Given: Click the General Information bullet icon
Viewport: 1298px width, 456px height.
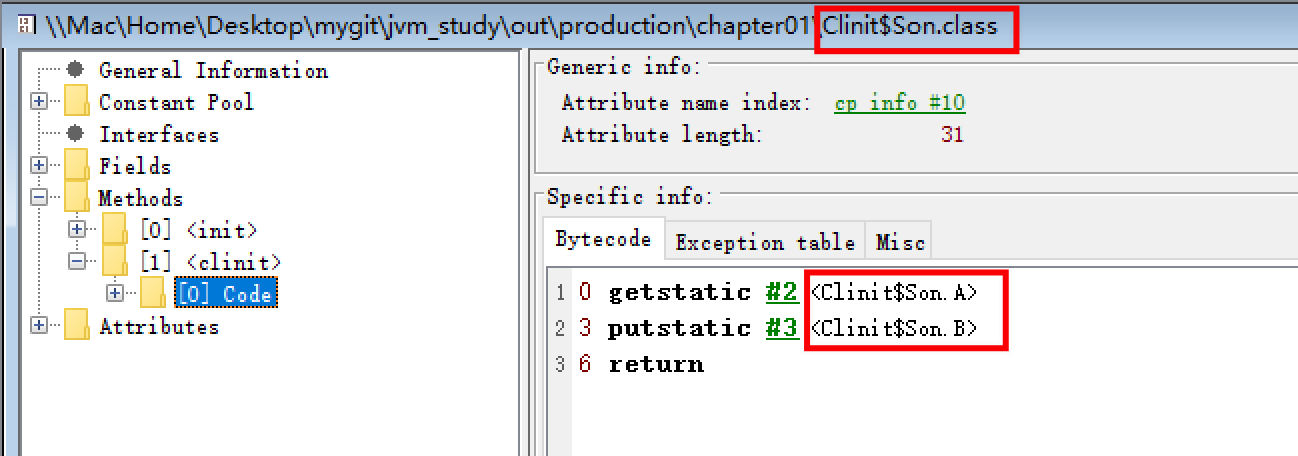Looking at the screenshot, I should 75,70.
